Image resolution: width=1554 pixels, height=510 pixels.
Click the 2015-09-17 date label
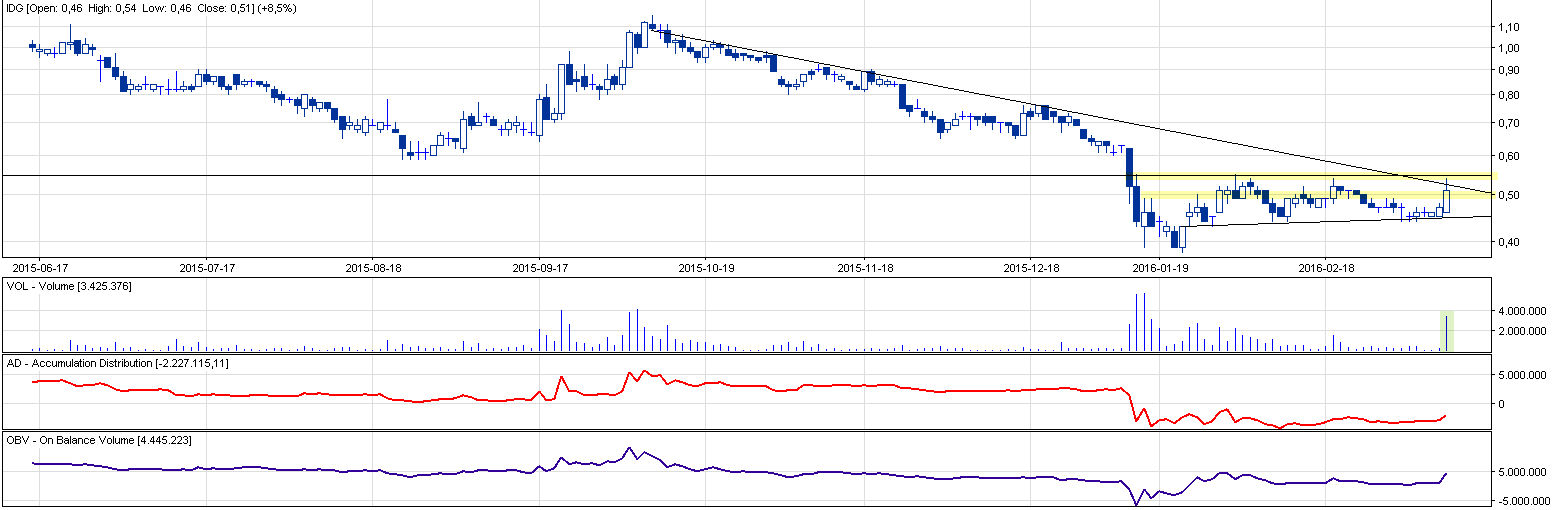(x=539, y=268)
